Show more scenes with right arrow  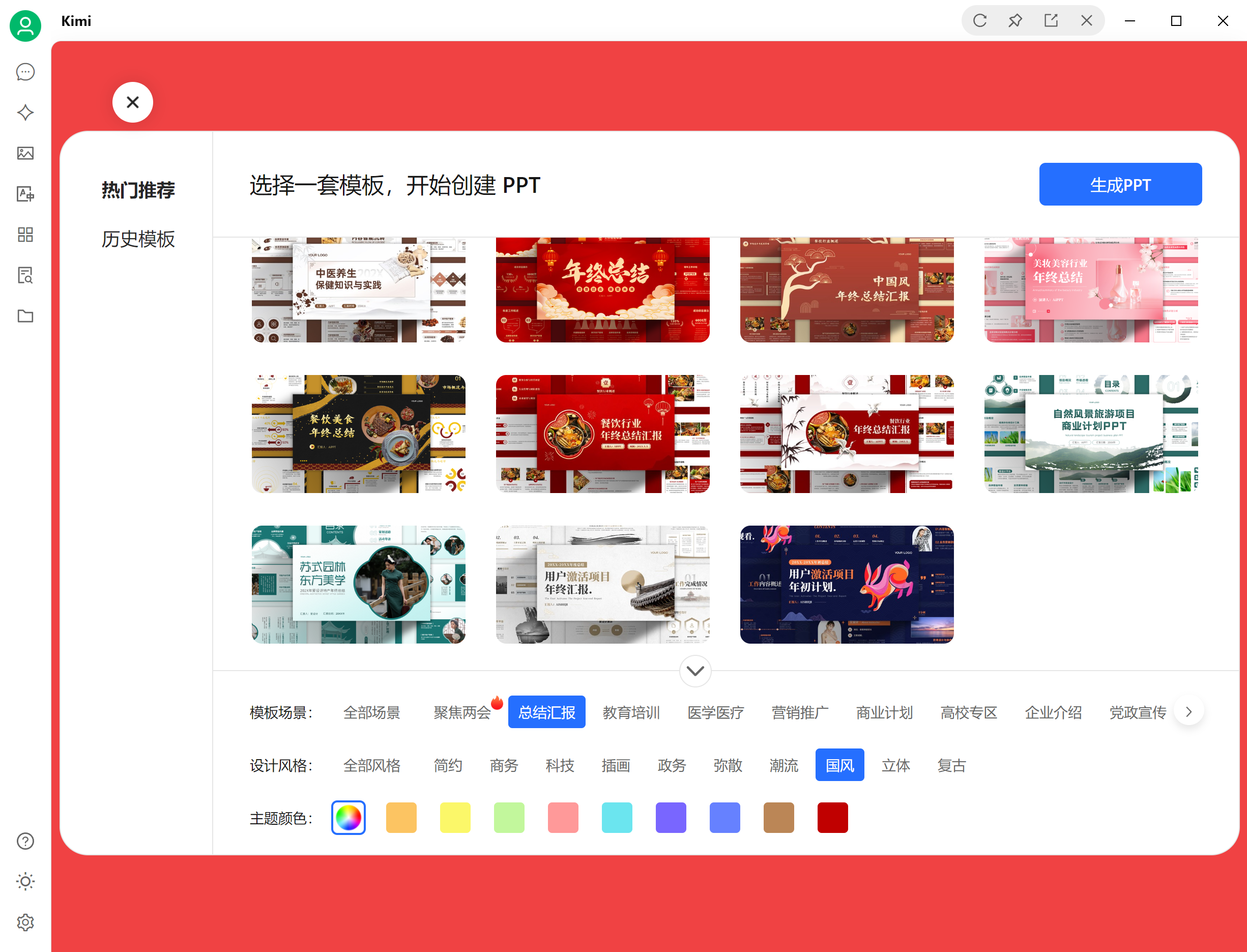(1188, 712)
